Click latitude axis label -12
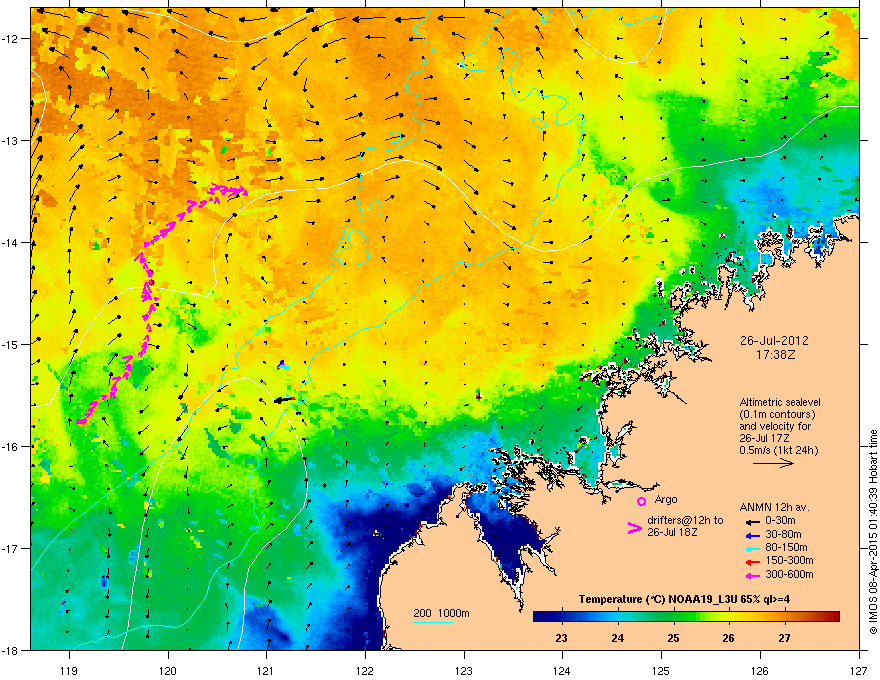Image resolution: width=880 pixels, height=680 pixels. pos(11,39)
